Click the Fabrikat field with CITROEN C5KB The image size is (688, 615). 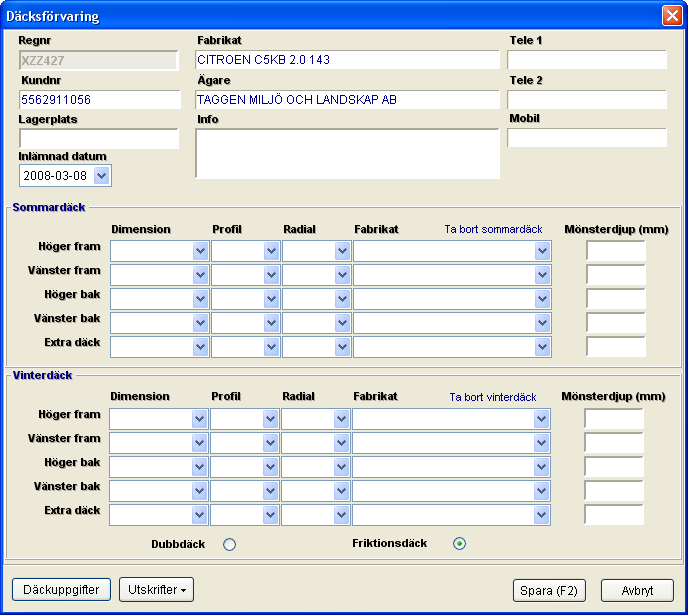347,60
